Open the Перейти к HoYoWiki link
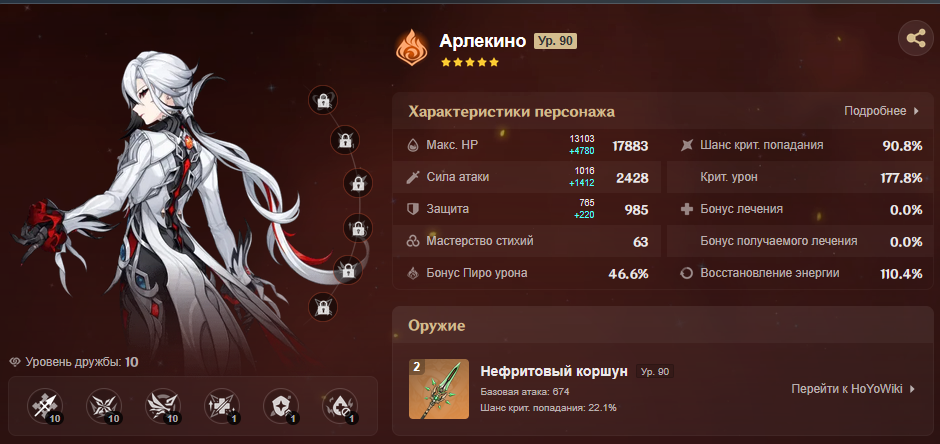 pyautogui.click(x=853, y=389)
